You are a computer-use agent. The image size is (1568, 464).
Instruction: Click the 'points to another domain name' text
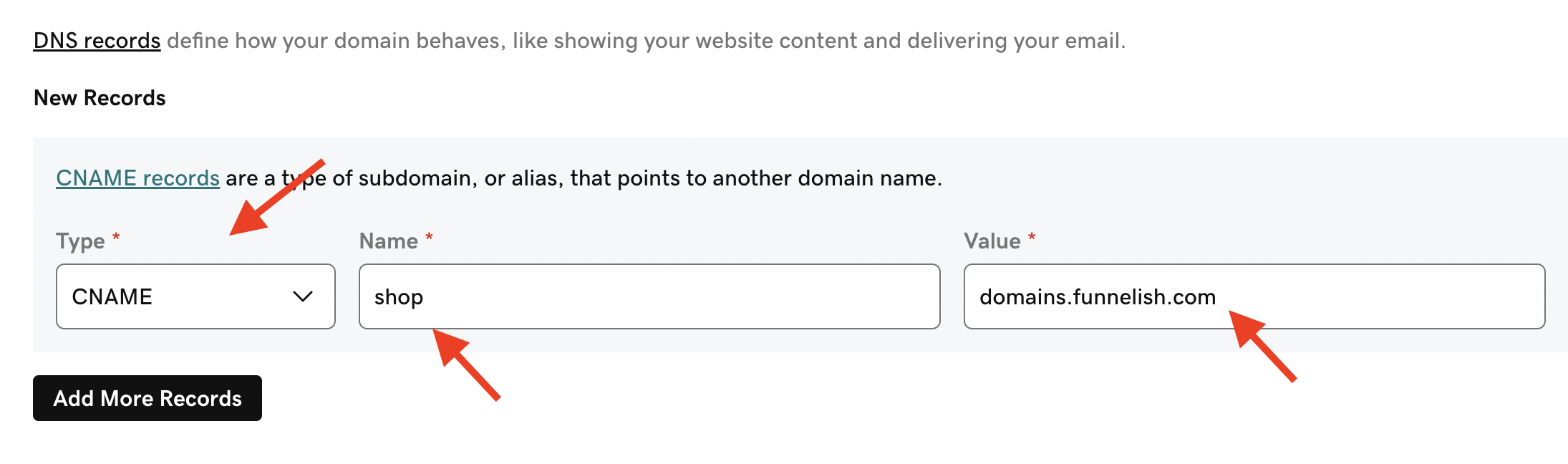click(x=779, y=178)
